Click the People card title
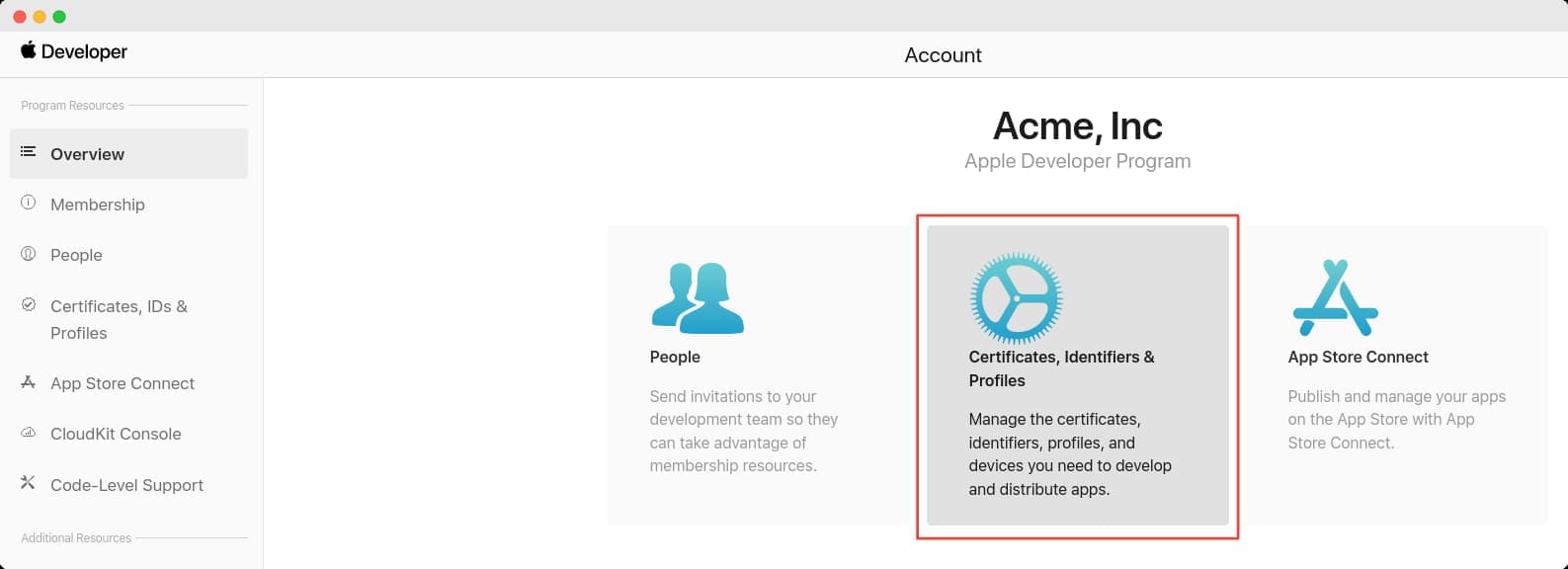The height and width of the screenshot is (569, 1568). point(675,357)
